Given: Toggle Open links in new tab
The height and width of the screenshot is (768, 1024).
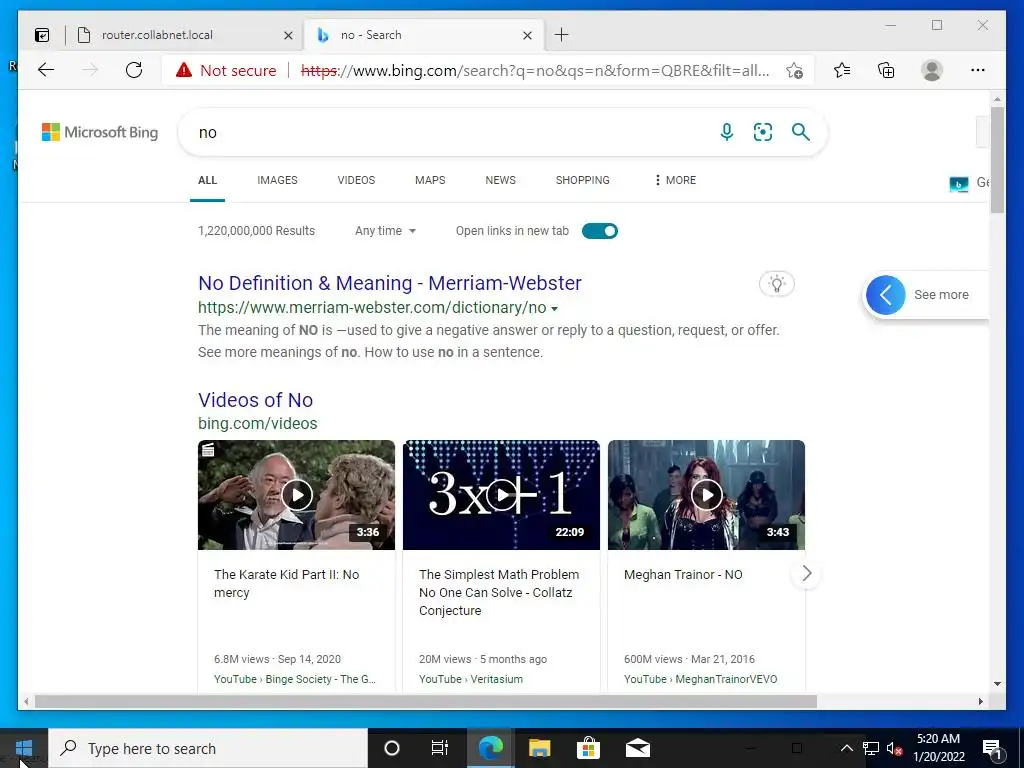Looking at the screenshot, I should click(600, 231).
